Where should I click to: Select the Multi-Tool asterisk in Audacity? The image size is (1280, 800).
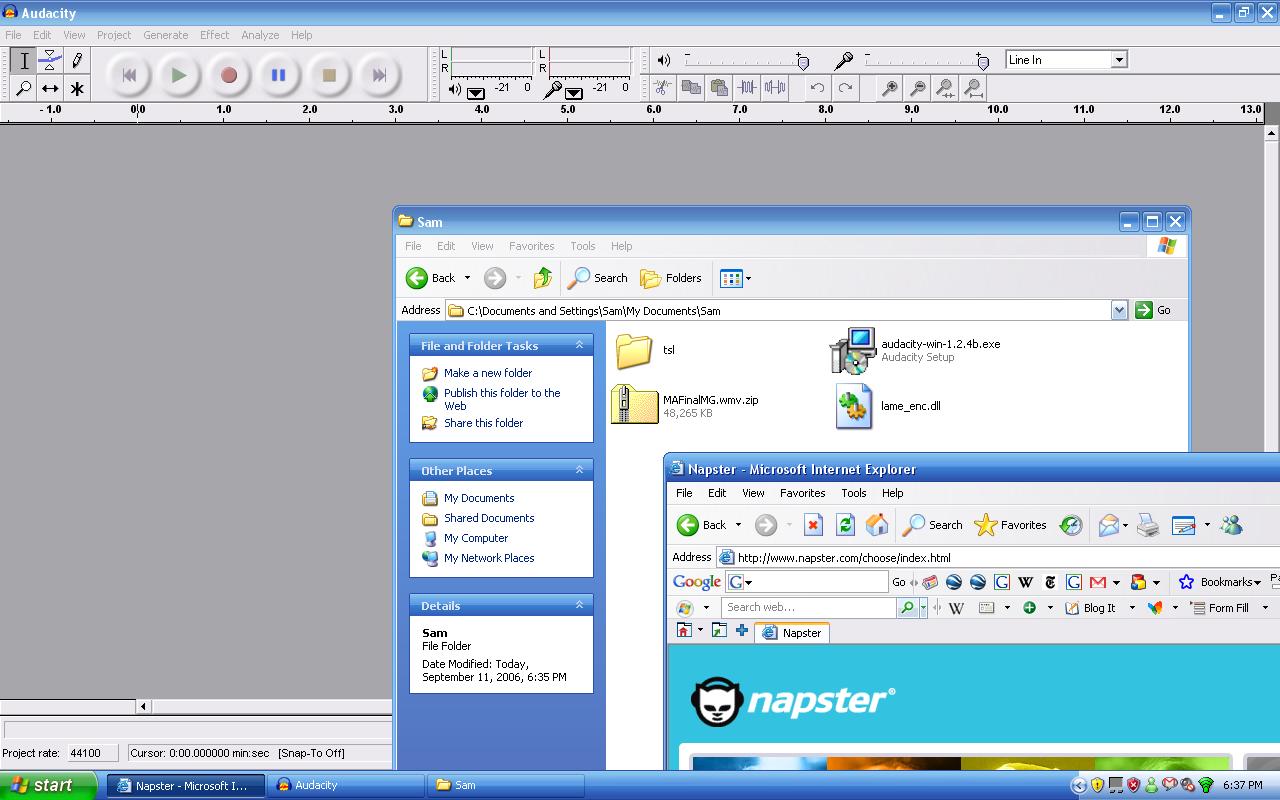click(x=77, y=88)
